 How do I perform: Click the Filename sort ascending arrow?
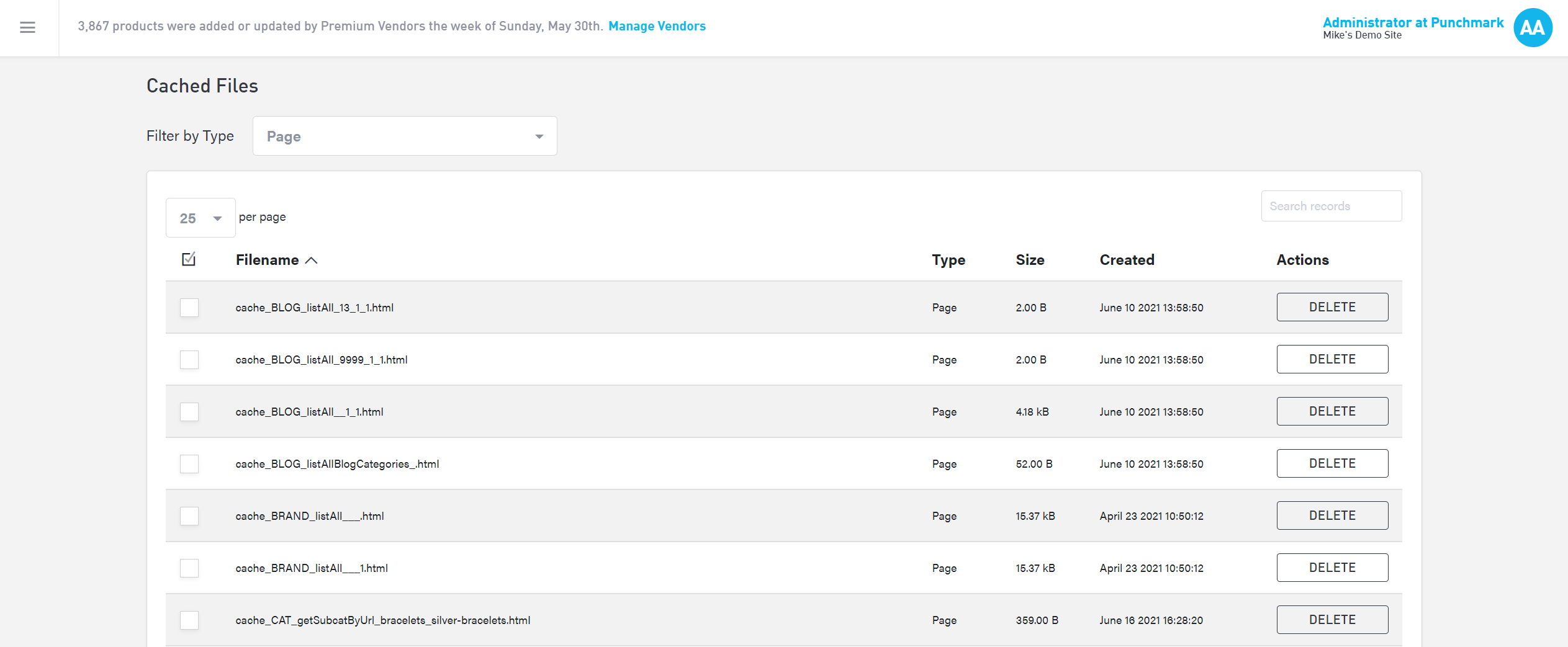(x=312, y=261)
